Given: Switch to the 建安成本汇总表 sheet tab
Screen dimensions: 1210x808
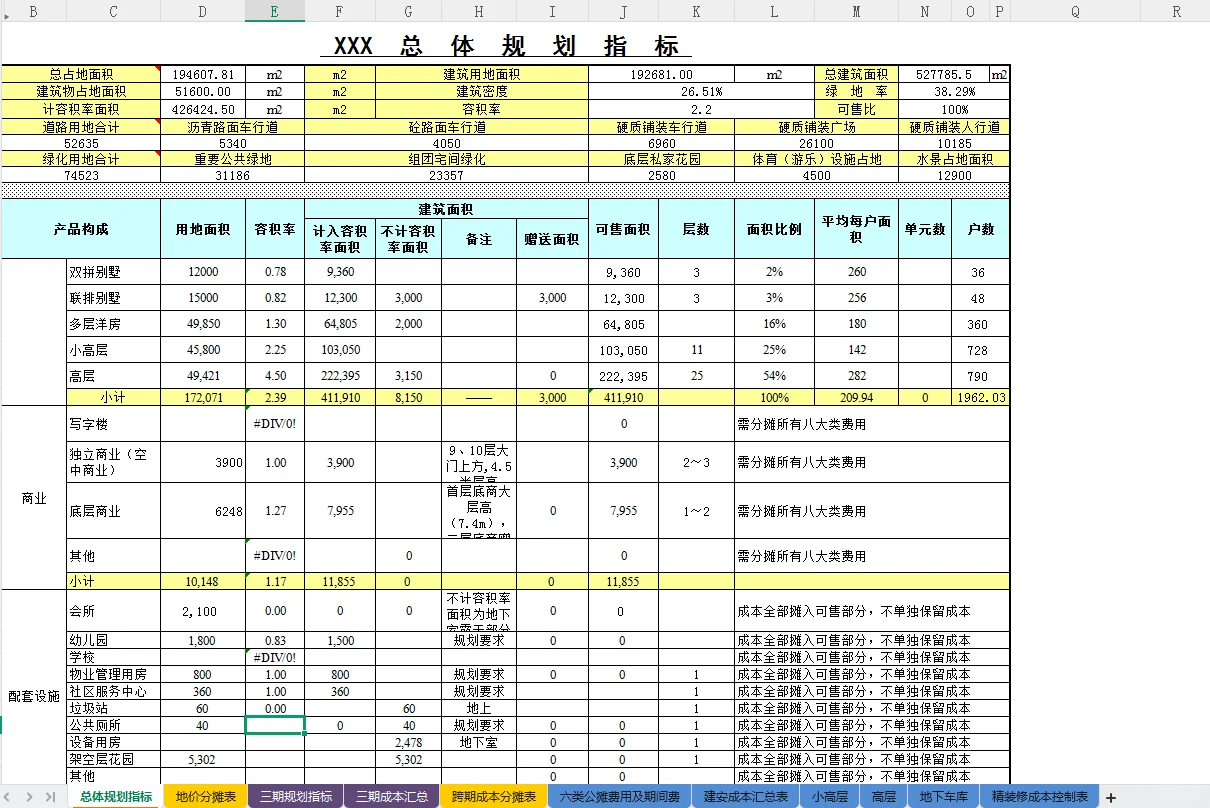Looking at the screenshot, I should tap(745, 797).
